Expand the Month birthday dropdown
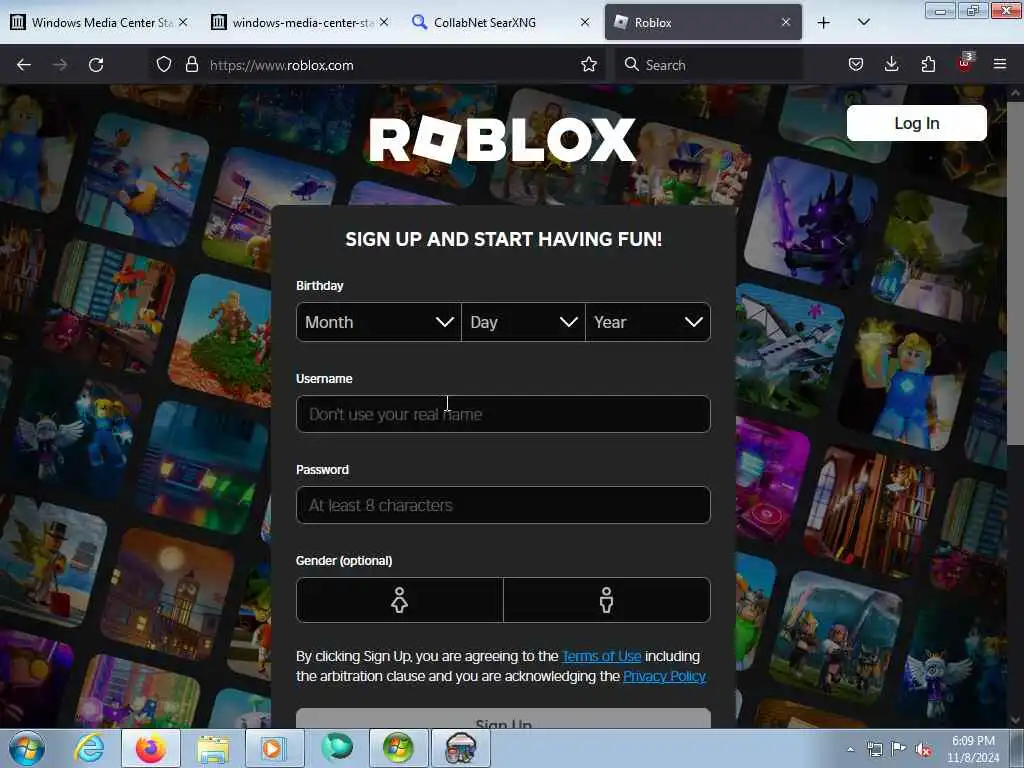The height and width of the screenshot is (768, 1024). coord(379,322)
